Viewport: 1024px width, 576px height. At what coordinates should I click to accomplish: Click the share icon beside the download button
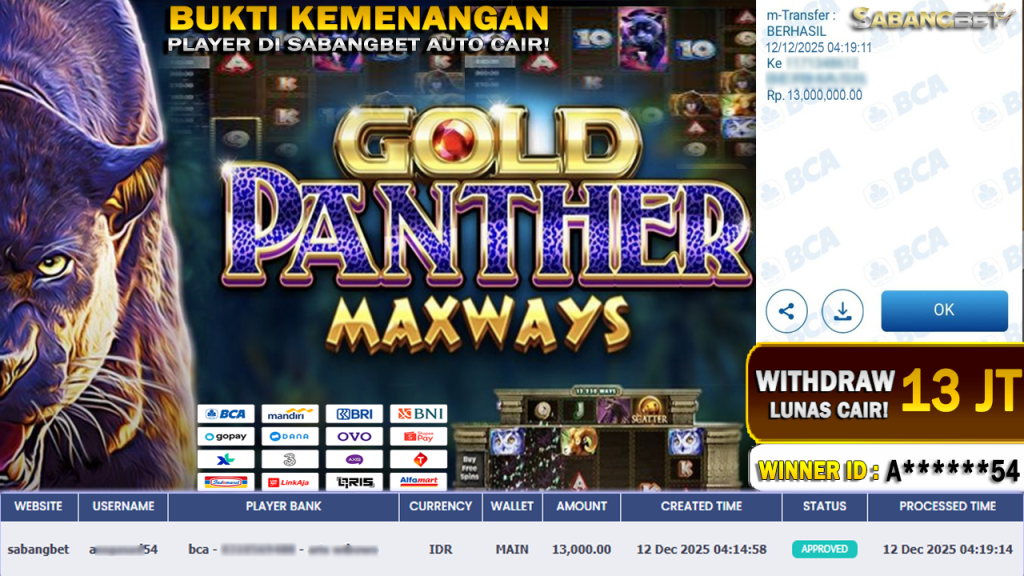[x=786, y=311]
